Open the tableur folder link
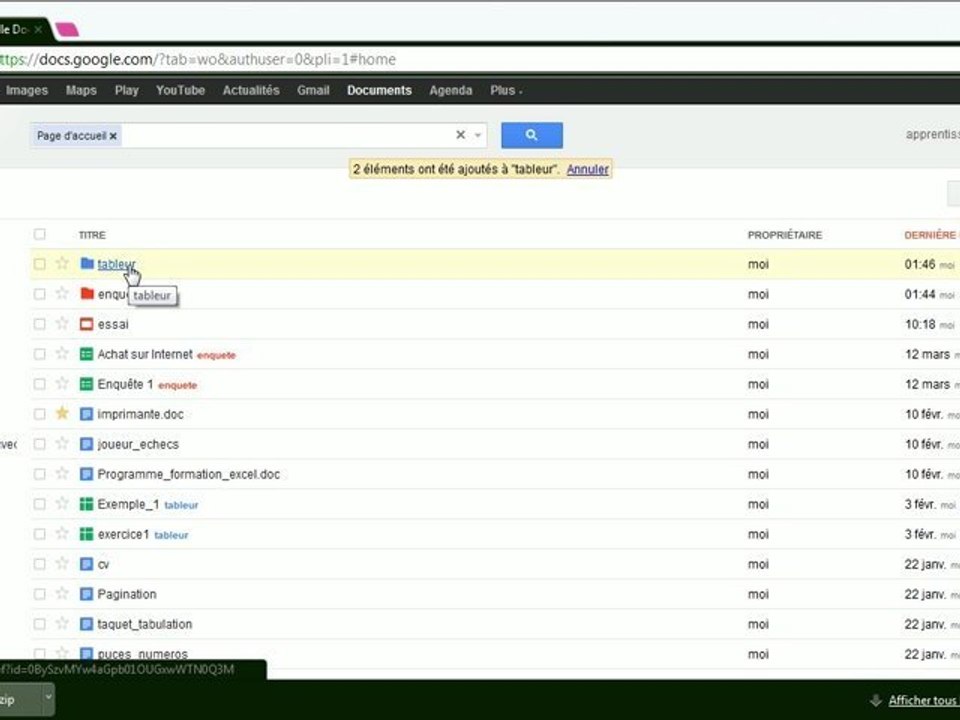Viewport: 960px width, 720px height. (116, 264)
